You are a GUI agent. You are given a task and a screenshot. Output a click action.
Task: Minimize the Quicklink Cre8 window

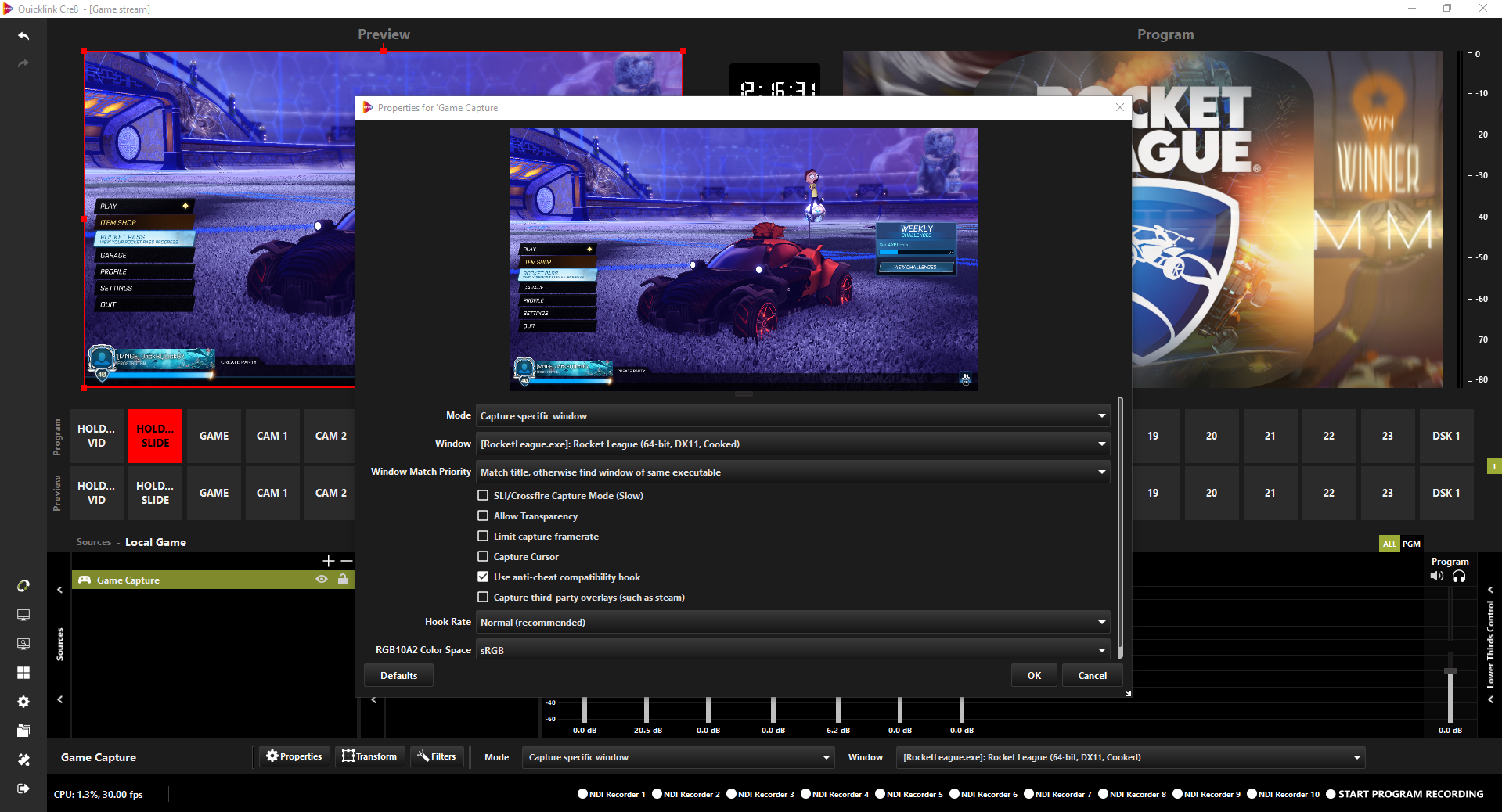[x=1412, y=9]
